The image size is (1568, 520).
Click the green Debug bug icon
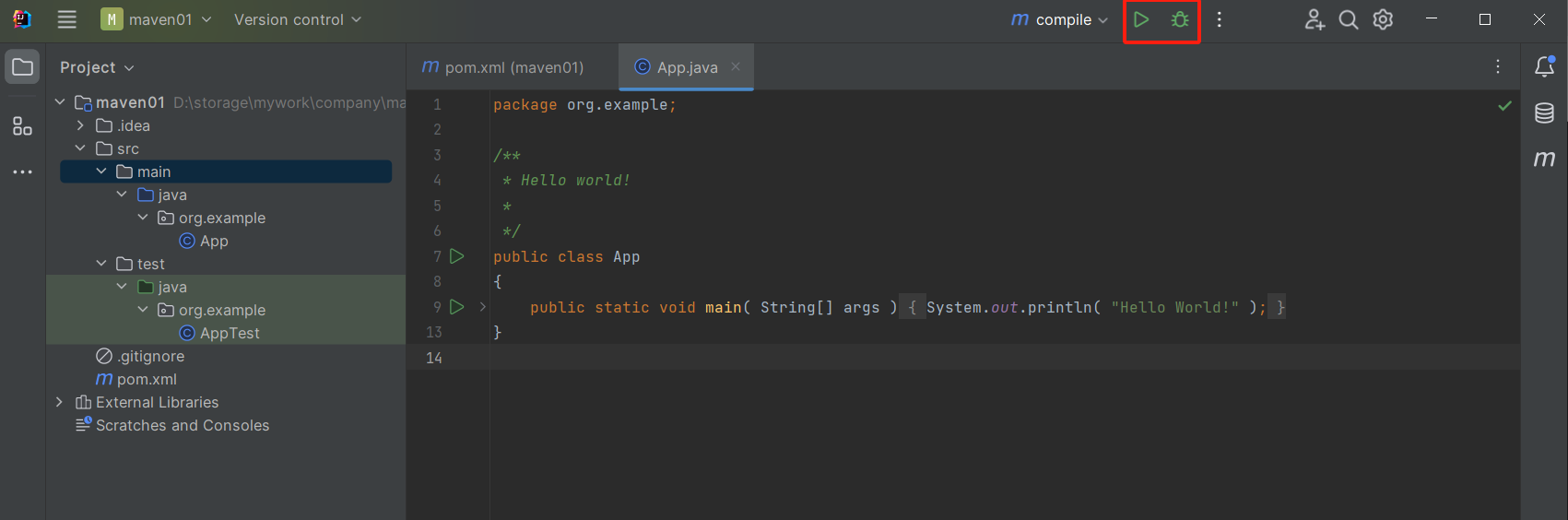1180,19
